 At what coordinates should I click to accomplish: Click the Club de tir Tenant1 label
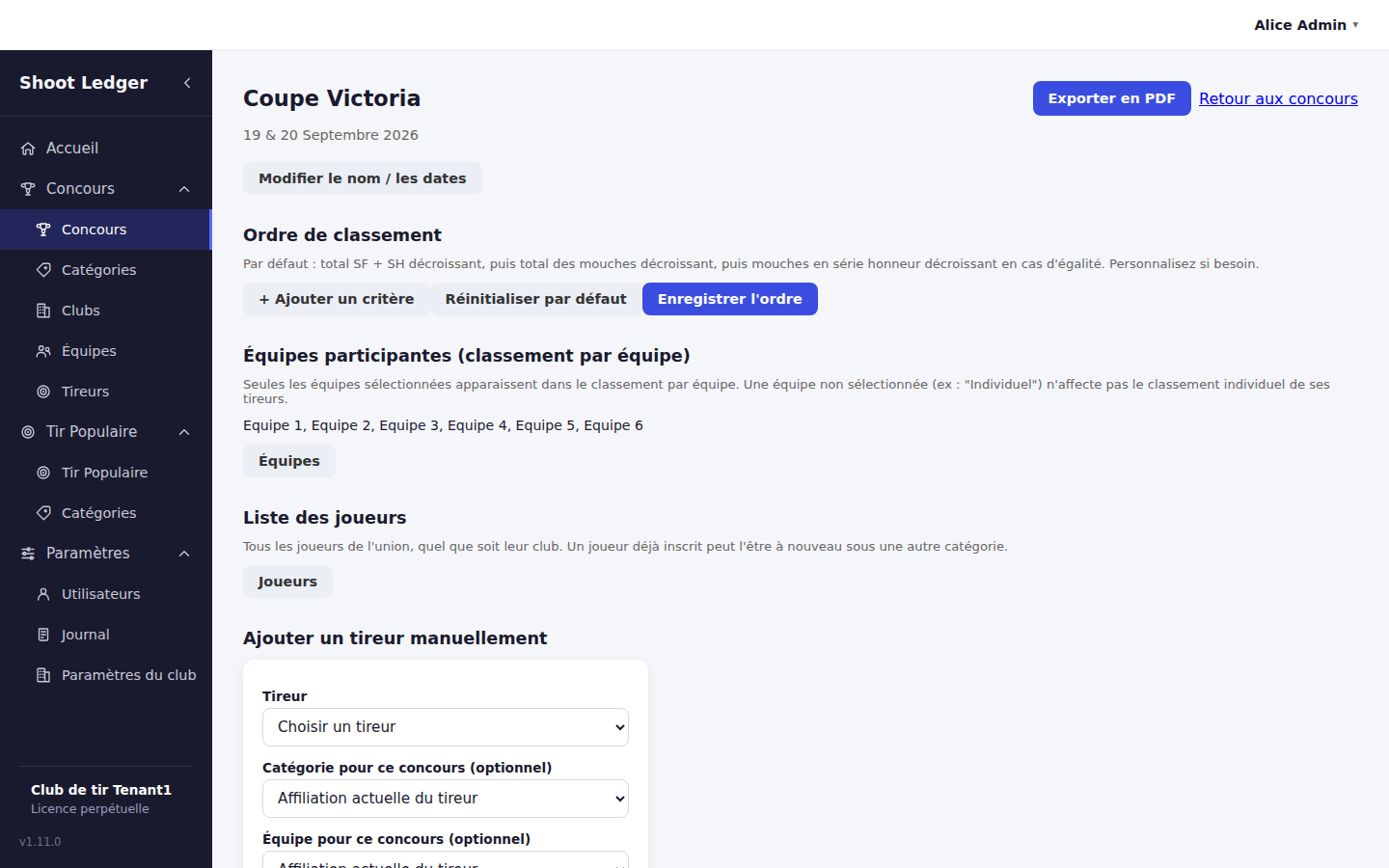click(101, 790)
